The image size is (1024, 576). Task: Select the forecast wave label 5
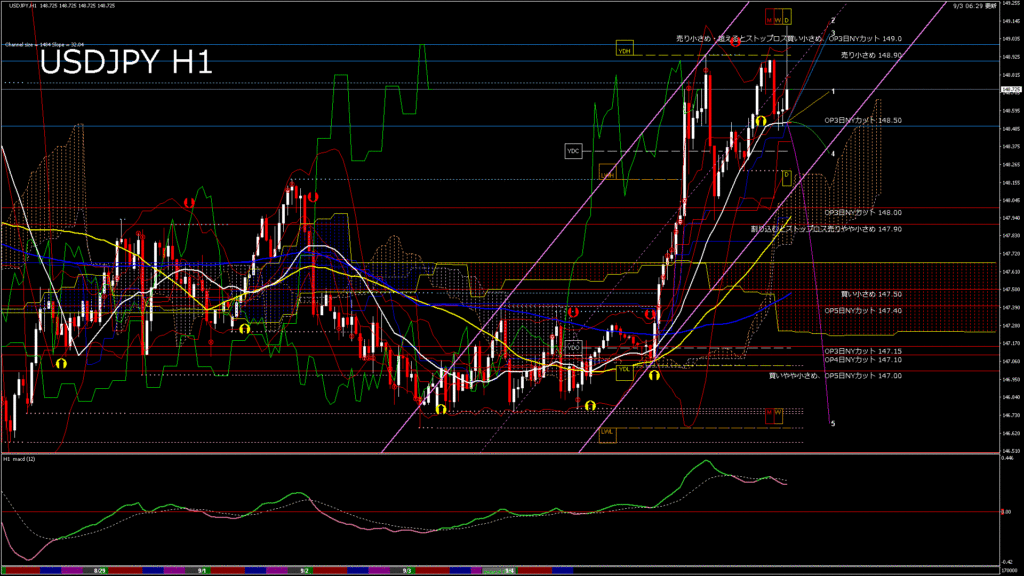(x=833, y=423)
